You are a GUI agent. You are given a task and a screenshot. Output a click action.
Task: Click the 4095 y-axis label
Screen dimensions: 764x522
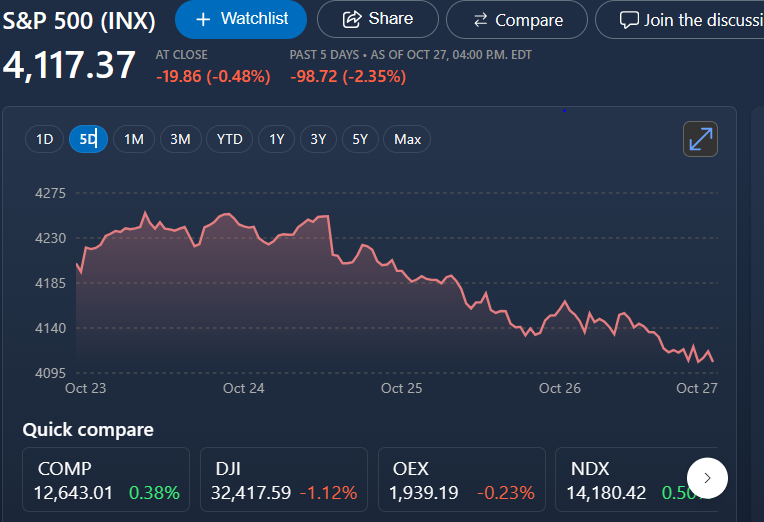point(50,373)
